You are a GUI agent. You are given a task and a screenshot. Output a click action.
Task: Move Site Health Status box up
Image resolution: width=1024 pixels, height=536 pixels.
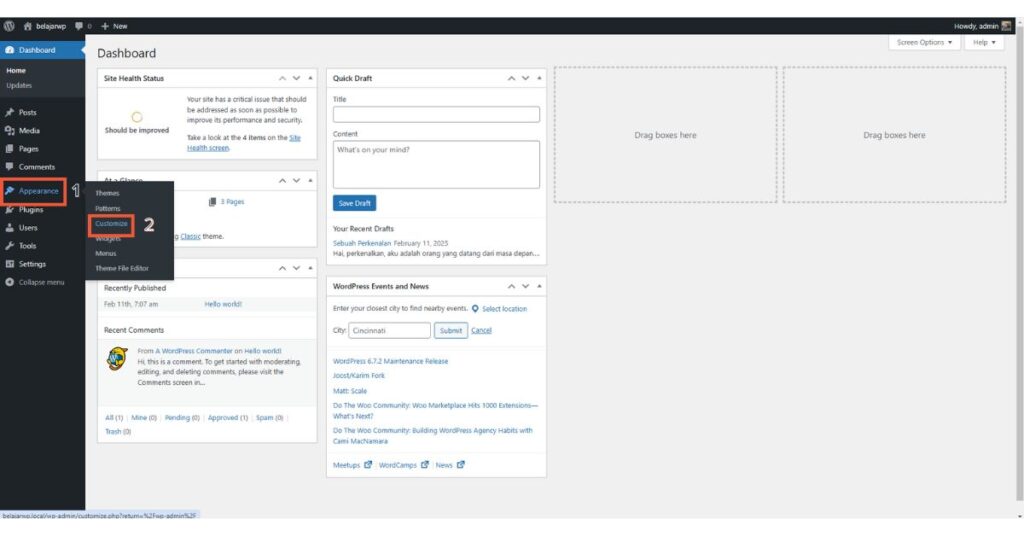(x=282, y=78)
